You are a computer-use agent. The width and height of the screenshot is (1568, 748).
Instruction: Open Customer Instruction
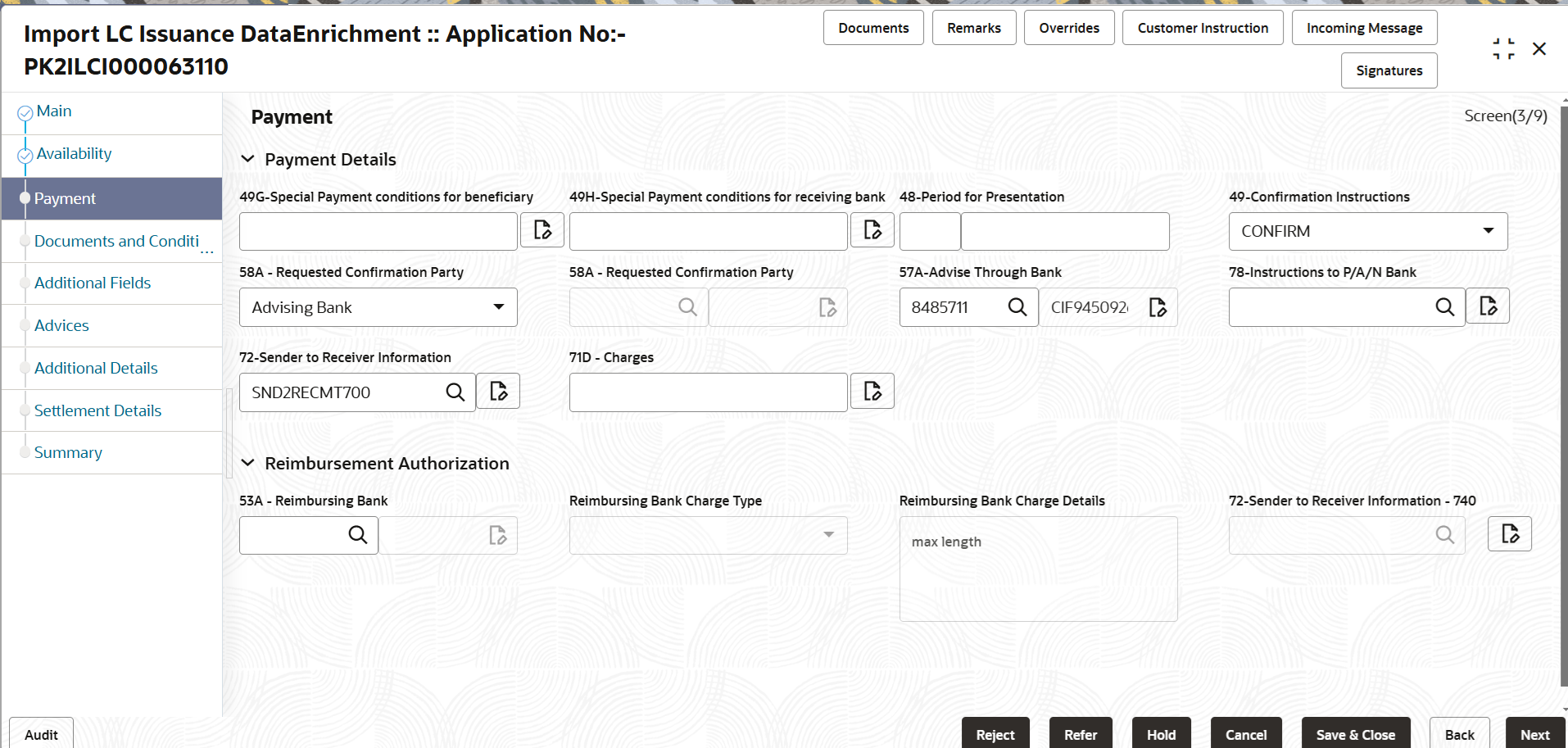[1203, 28]
